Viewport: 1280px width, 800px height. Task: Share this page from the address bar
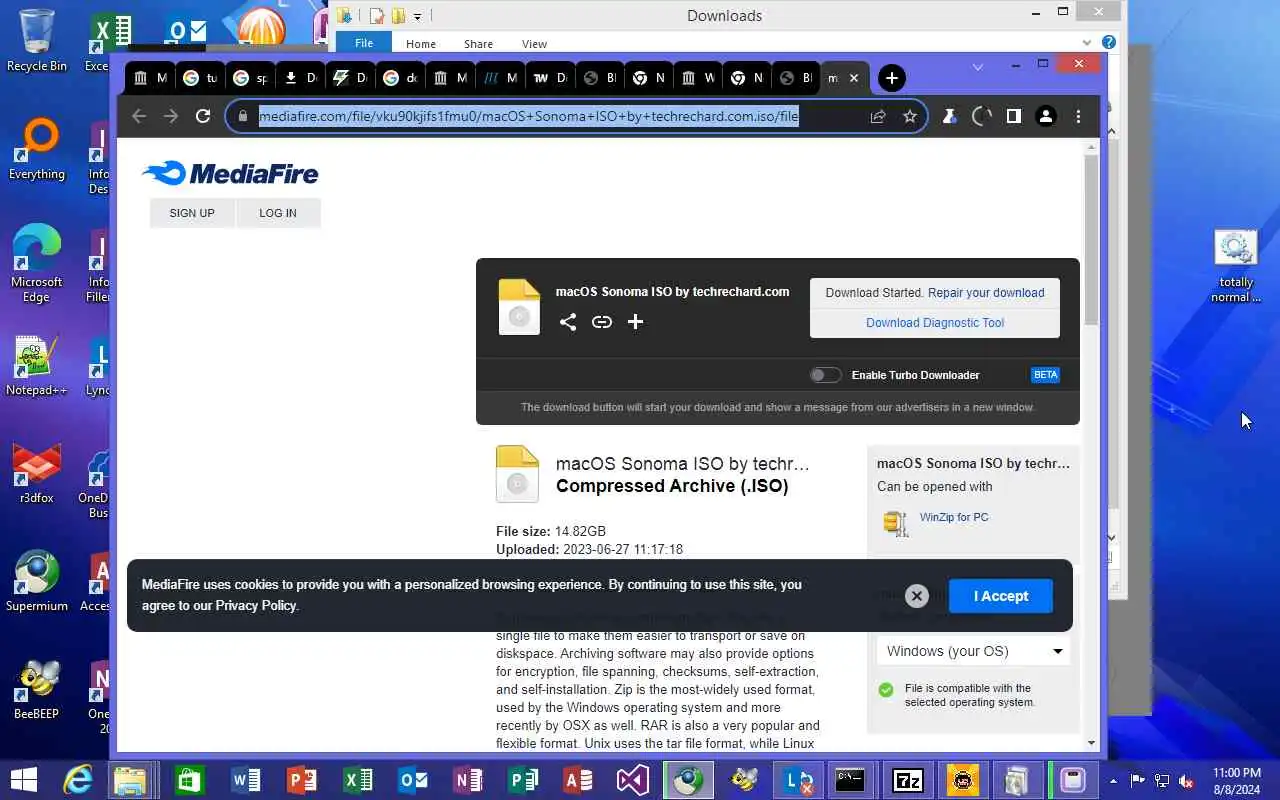pyautogui.click(x=878, y=116)
